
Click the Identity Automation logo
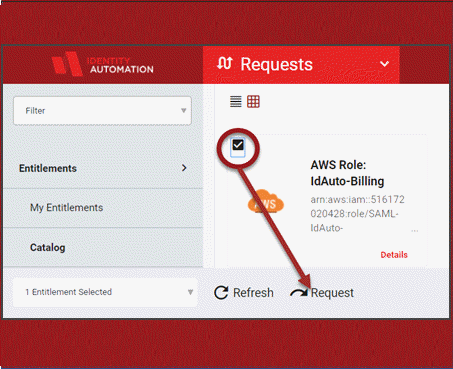point(102,64)
